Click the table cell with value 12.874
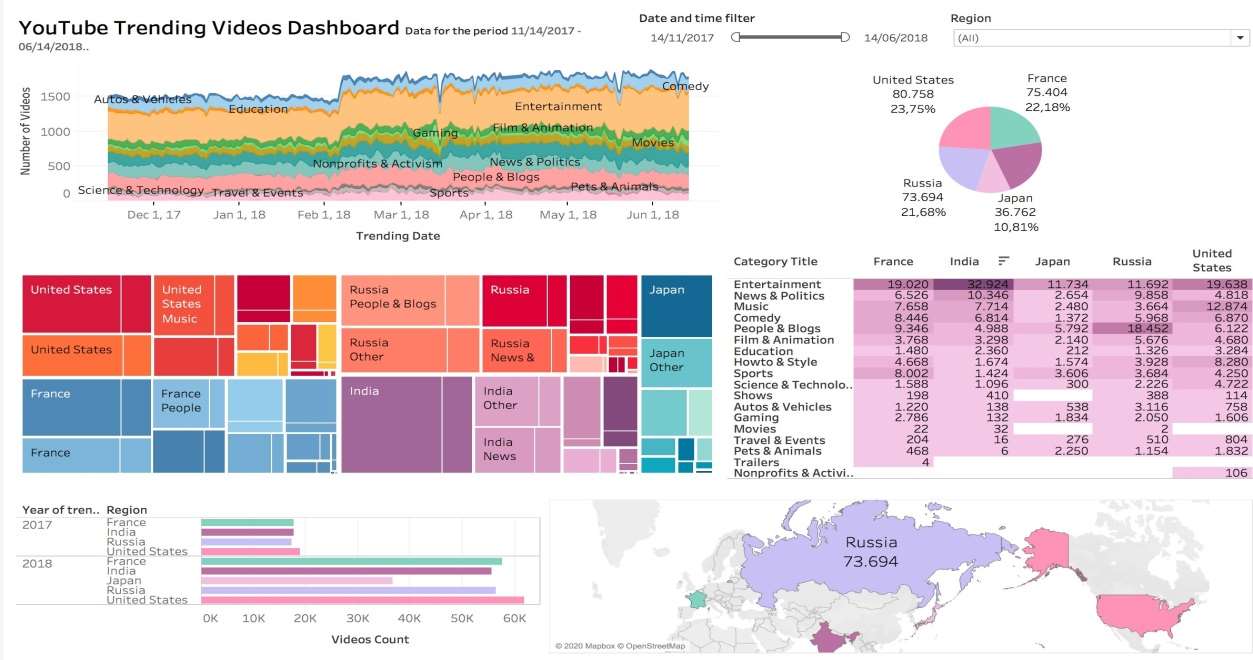The width and height of the screenshot is (1253, 660). tap(1211, 306)
